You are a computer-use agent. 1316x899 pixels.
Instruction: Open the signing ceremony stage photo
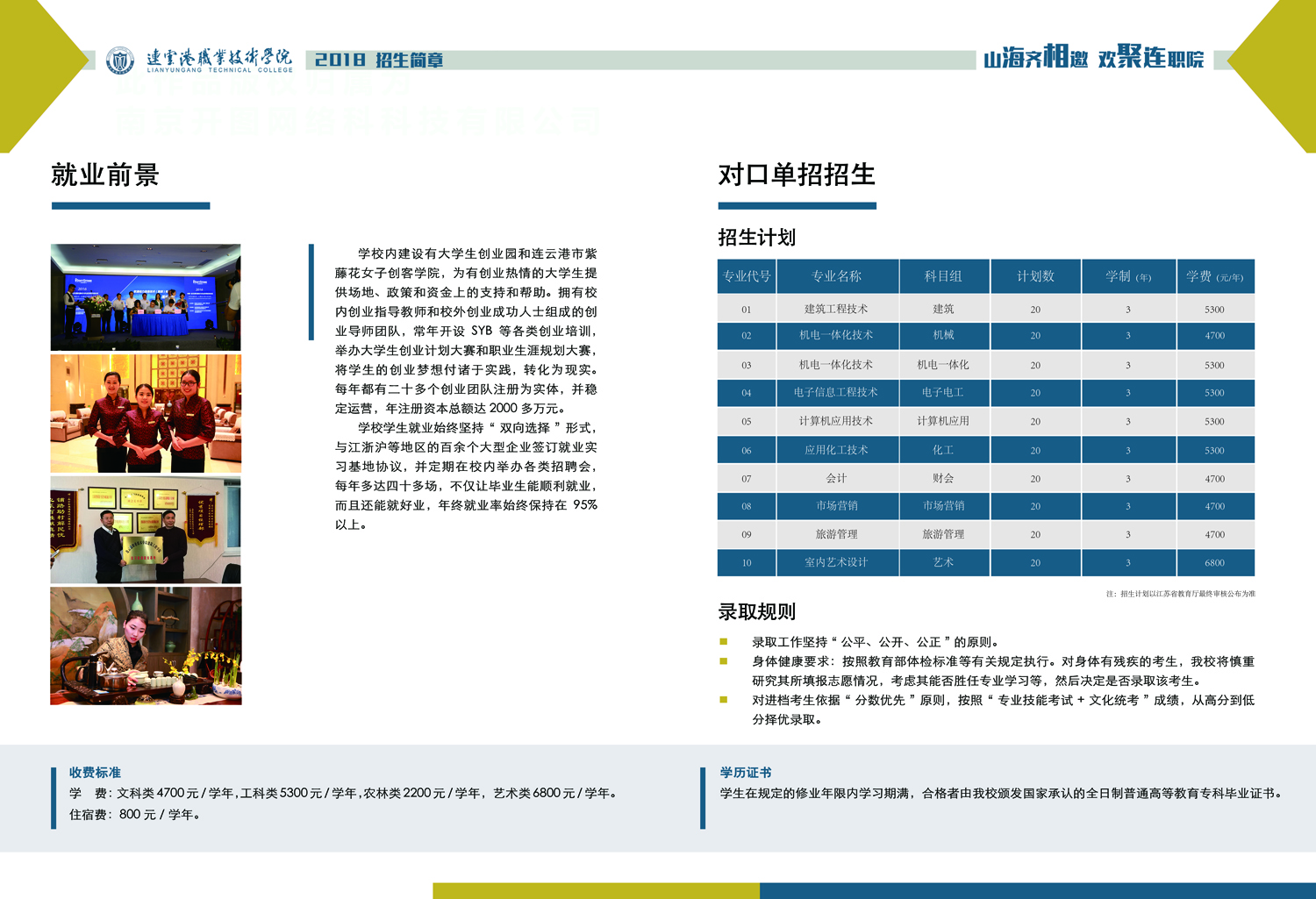[146, 297]
